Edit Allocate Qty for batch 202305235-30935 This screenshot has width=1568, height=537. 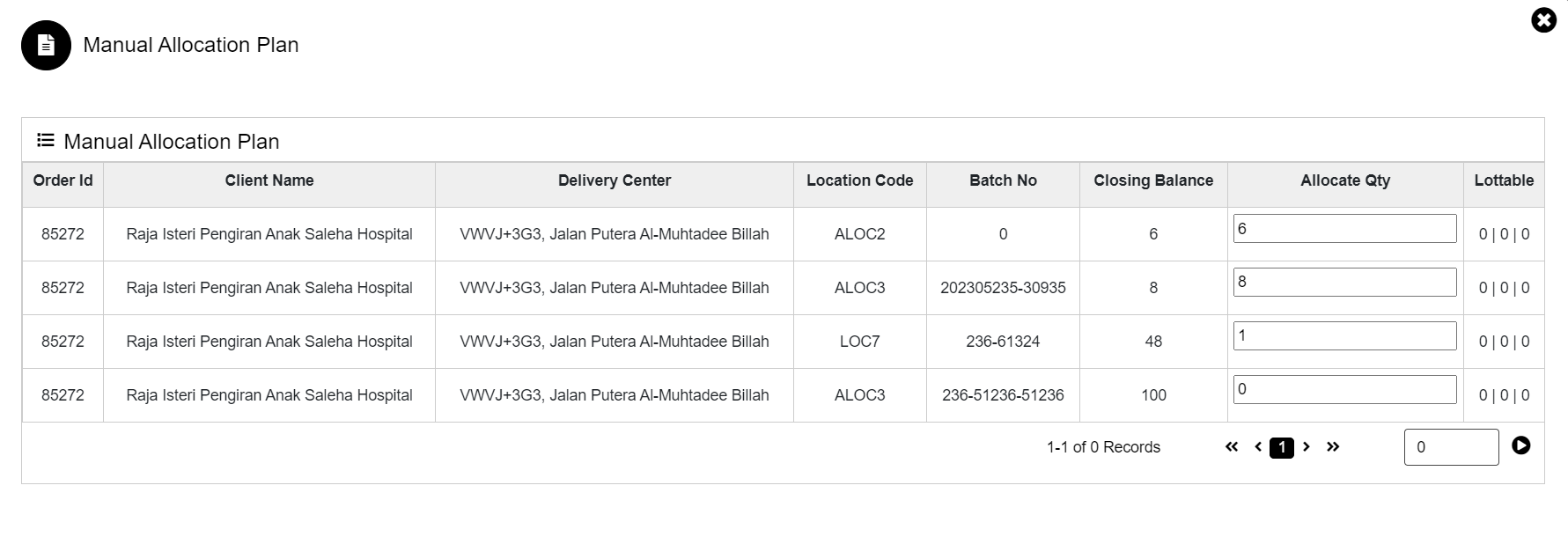click(1344, 283)
